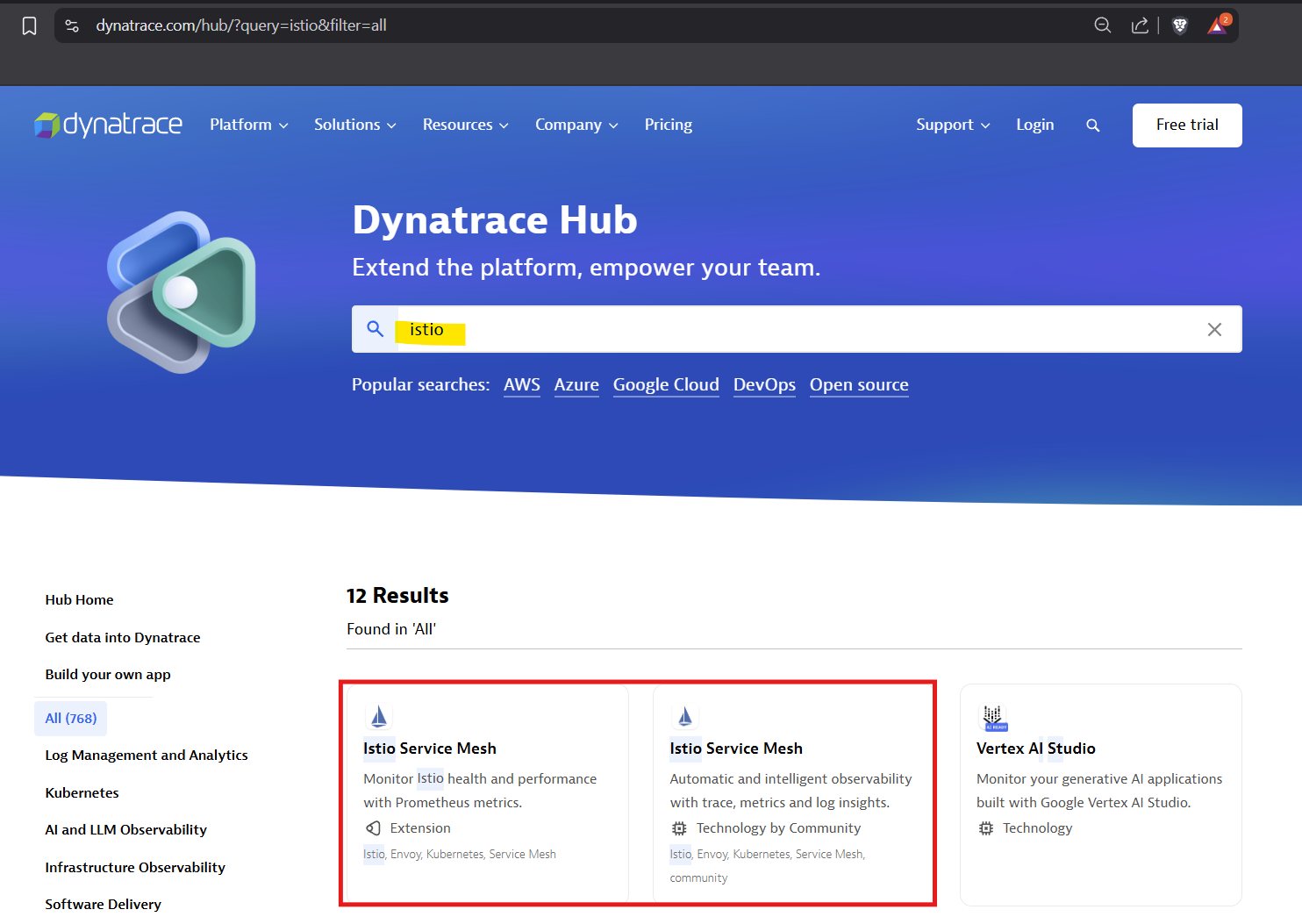Click the Free trial button
Image resolution: width=1302 pixels, height=924 pixels.
point(1187,125)
